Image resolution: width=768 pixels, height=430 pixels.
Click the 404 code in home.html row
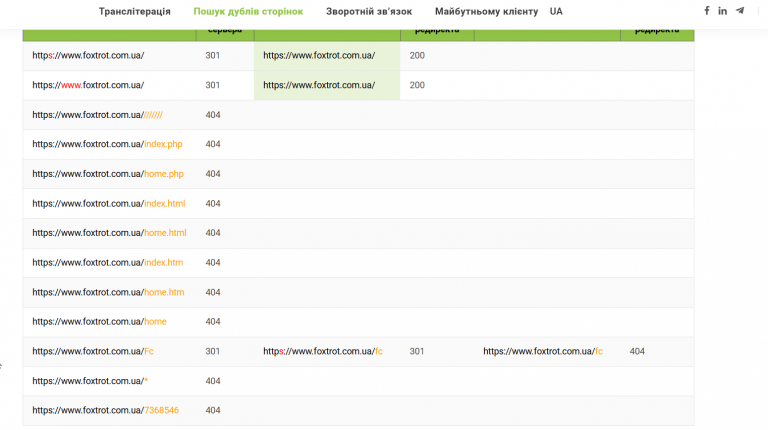pos(213,233)
